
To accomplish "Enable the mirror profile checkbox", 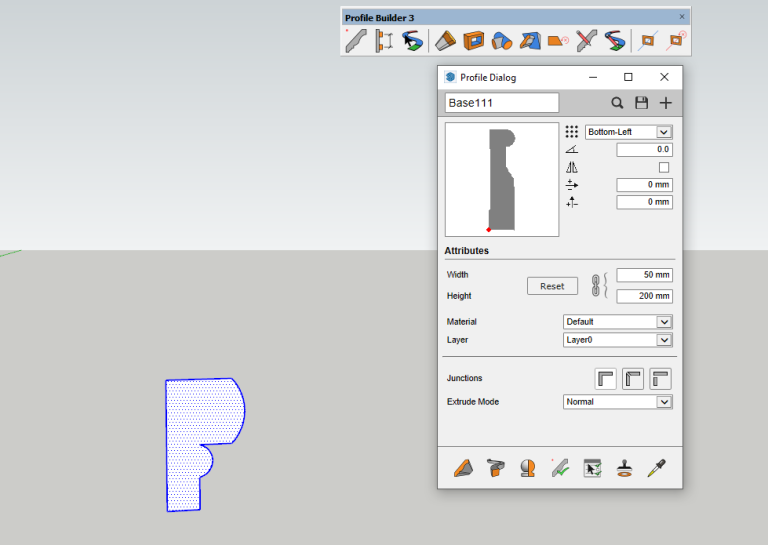I will tap(664, 167).
